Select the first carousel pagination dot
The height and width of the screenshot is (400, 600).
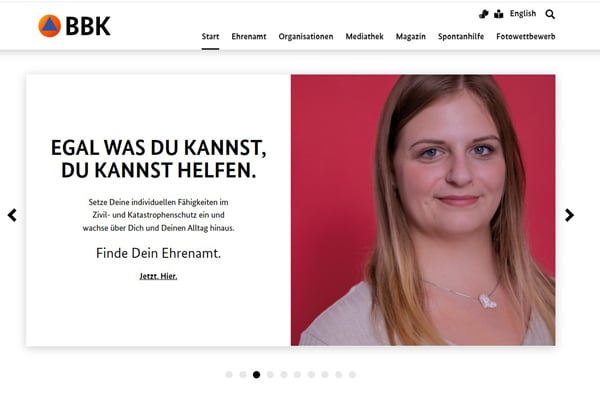(x=229, y=374)
